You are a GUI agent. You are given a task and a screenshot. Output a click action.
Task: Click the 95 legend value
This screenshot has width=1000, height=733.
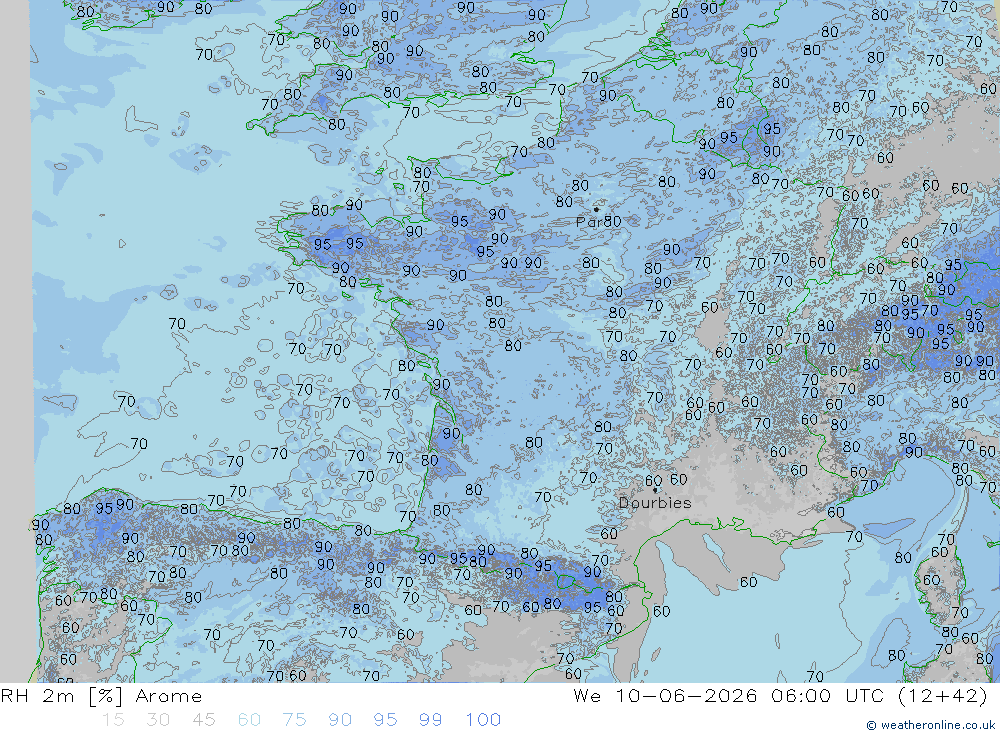(x=385, y=720)
